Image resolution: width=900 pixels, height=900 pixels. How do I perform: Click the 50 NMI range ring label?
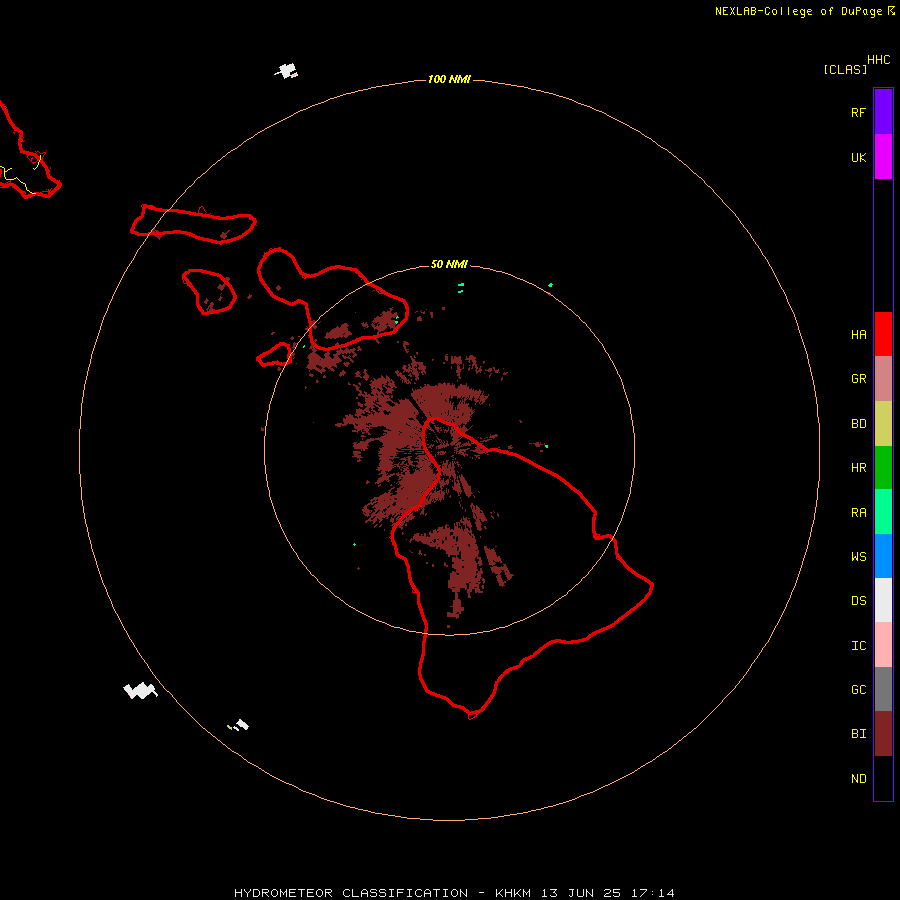tap(449, 264)
